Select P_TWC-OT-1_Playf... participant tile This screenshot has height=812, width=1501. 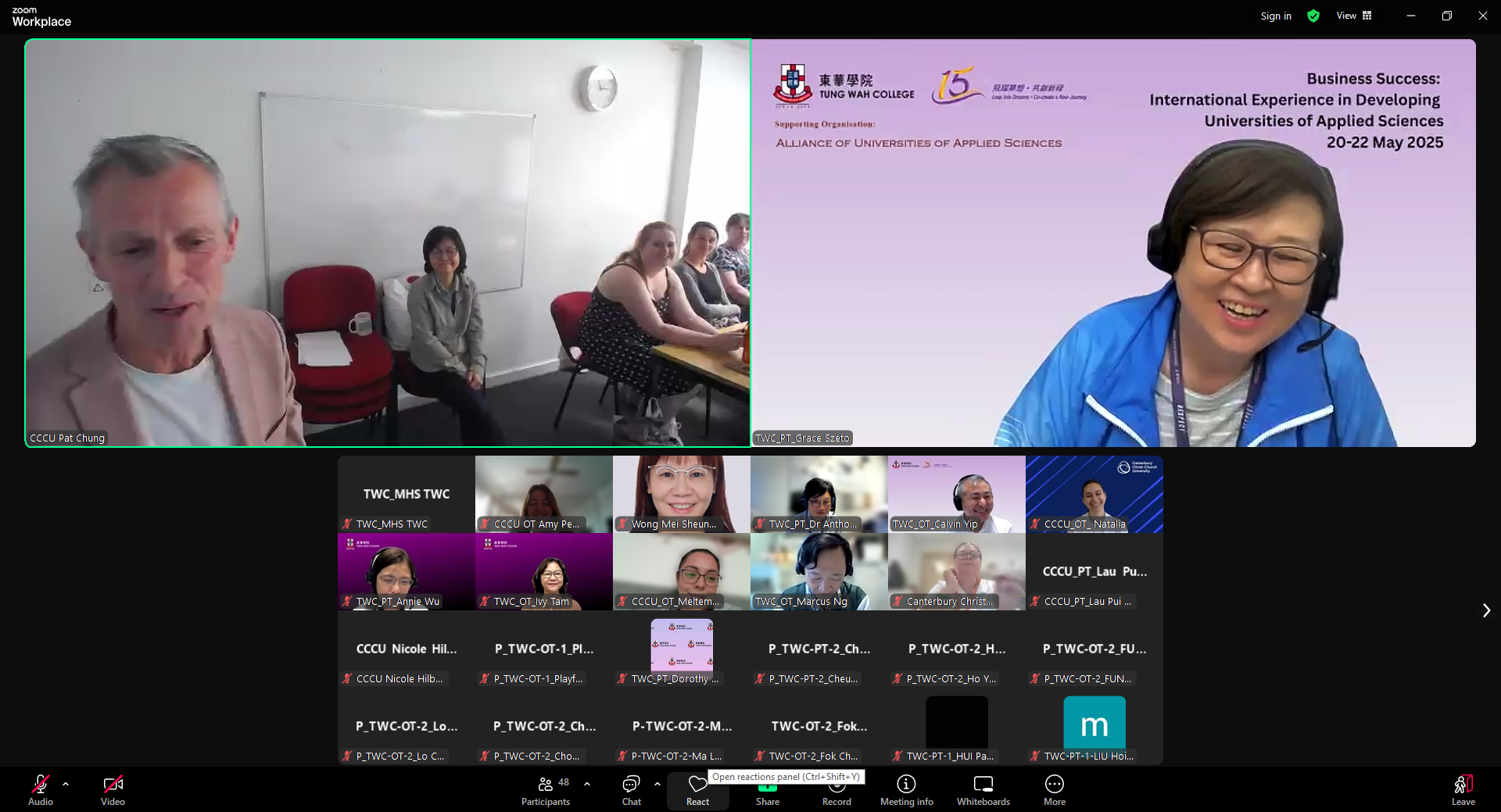click(x=544, y=649)
